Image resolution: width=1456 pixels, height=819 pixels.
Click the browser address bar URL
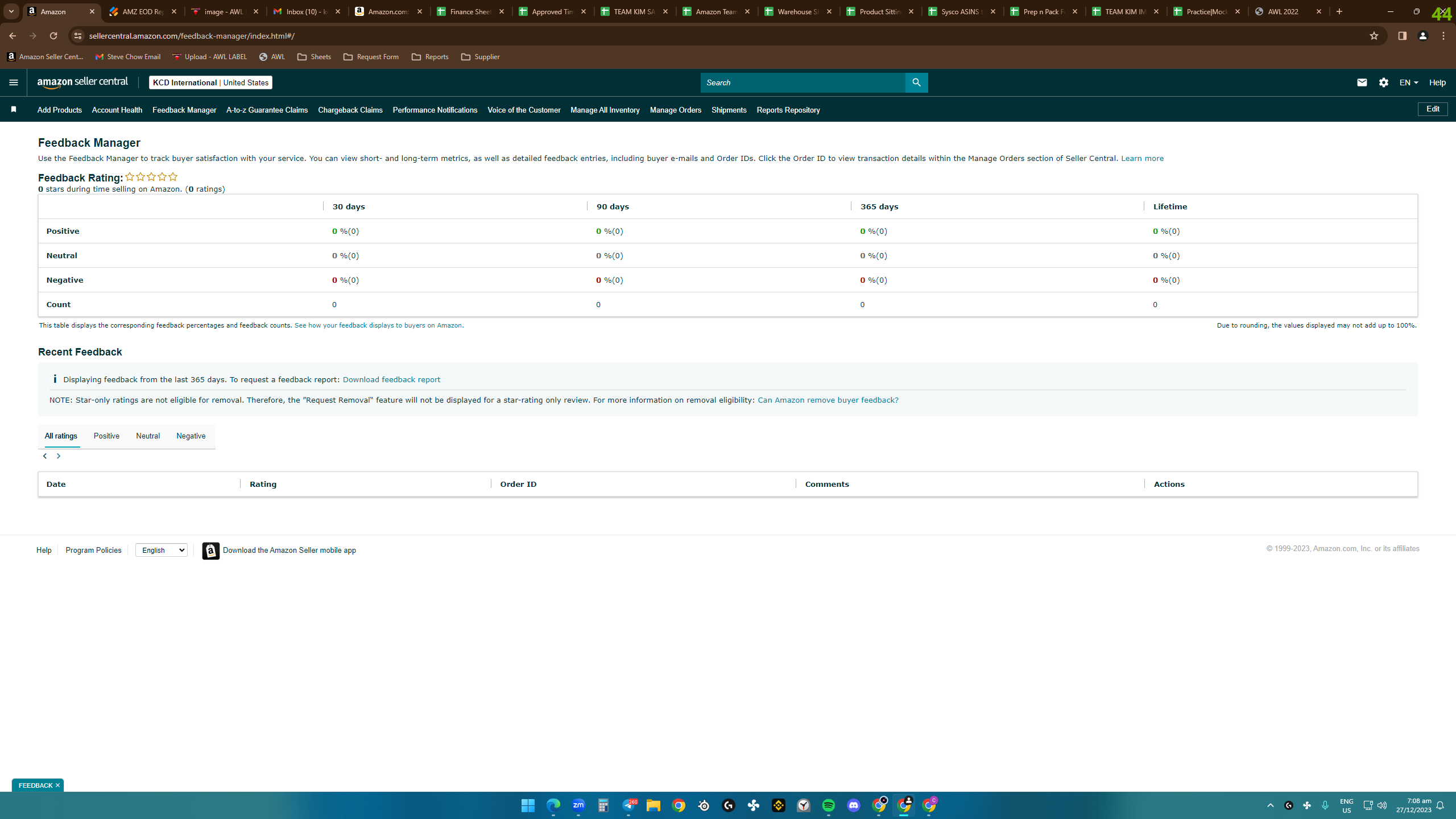tap(192, 36)
